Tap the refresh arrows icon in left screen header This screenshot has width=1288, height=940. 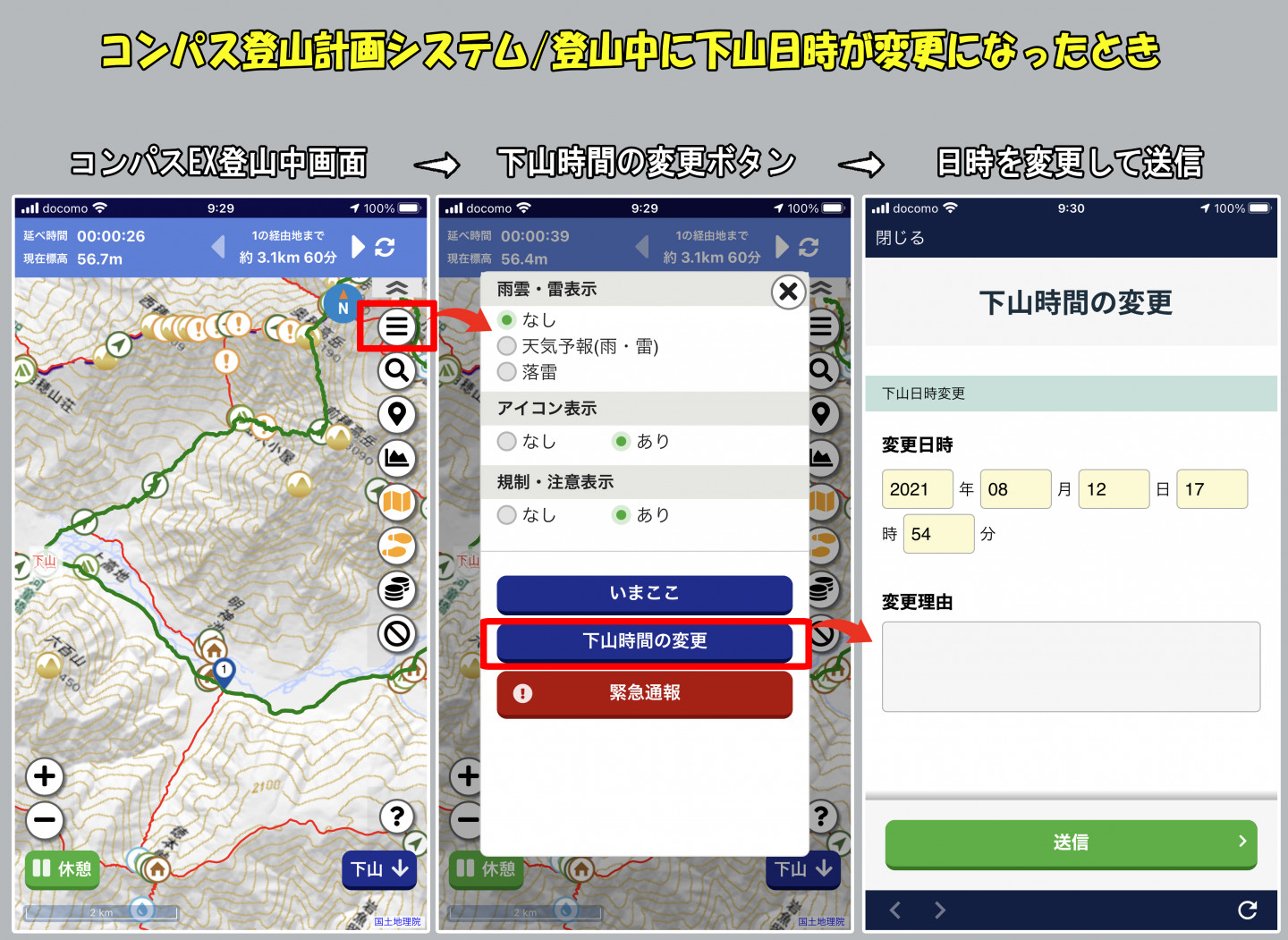pos(385,247)
